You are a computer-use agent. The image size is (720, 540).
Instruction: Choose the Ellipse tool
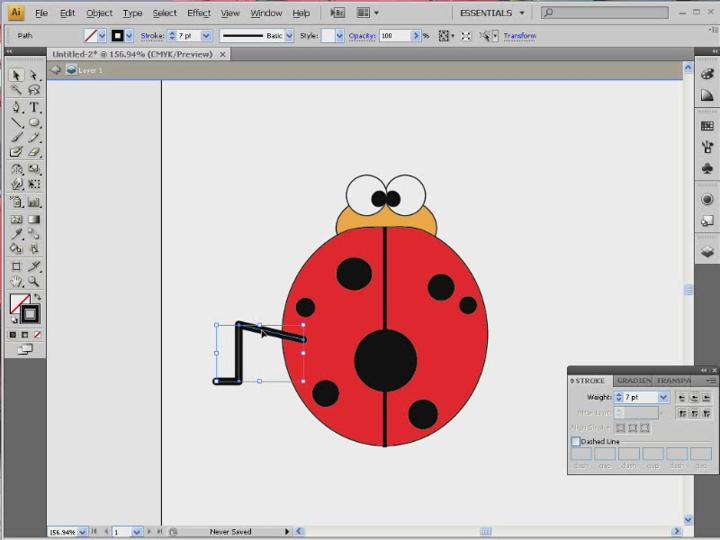pyautogui.click(x=34, y=123)
